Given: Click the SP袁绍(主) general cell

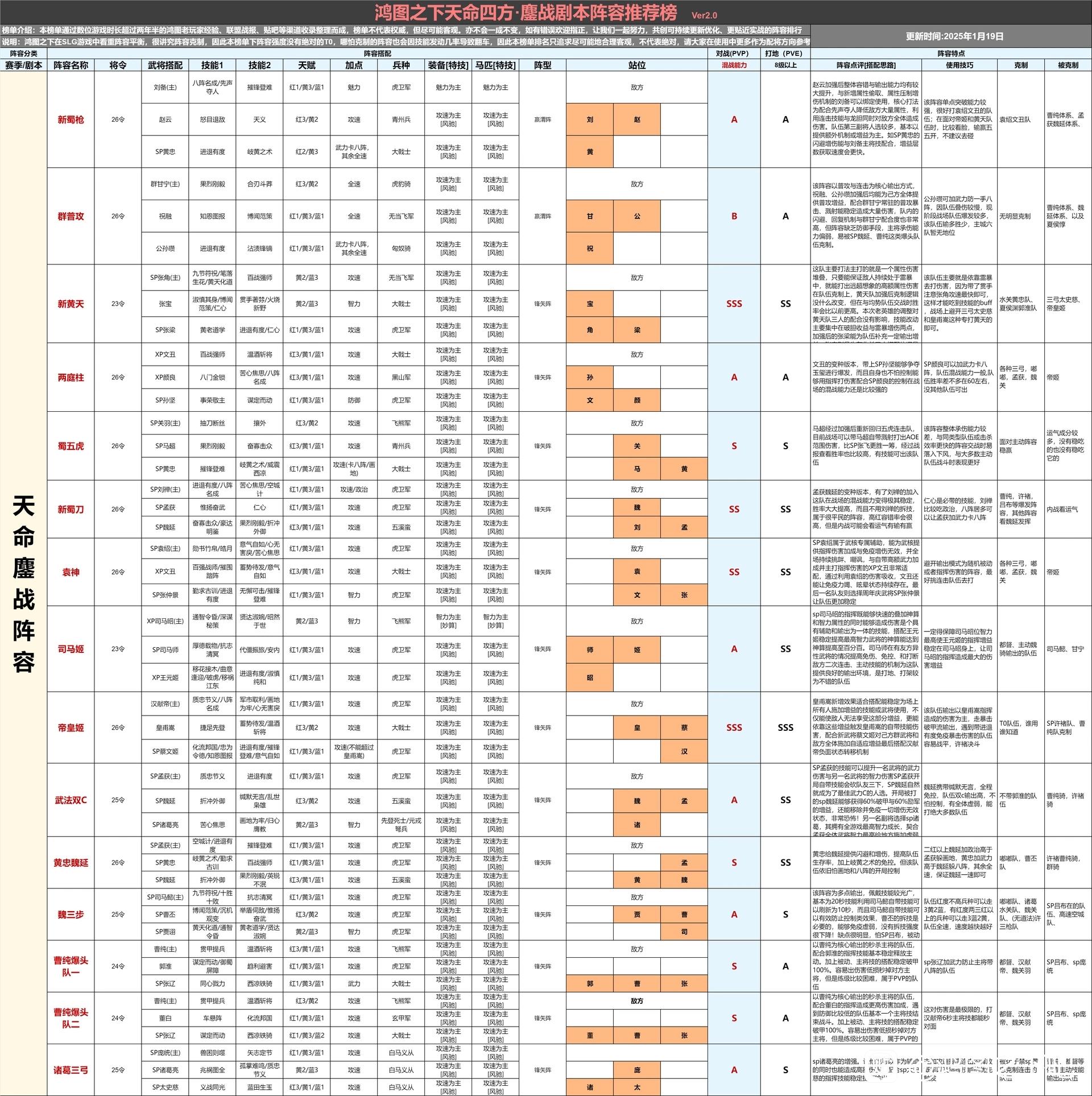Looking at the screenshot, I should (165, 548).
